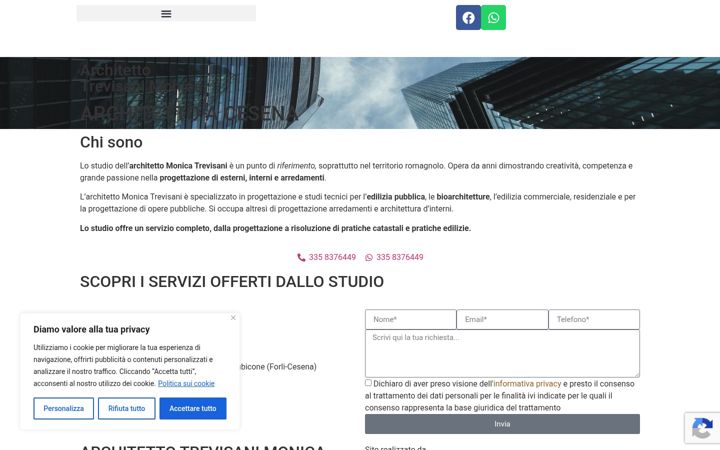Screen dimensions: 720x450
Task: Open the Facebook page icon
Action: 468,17
